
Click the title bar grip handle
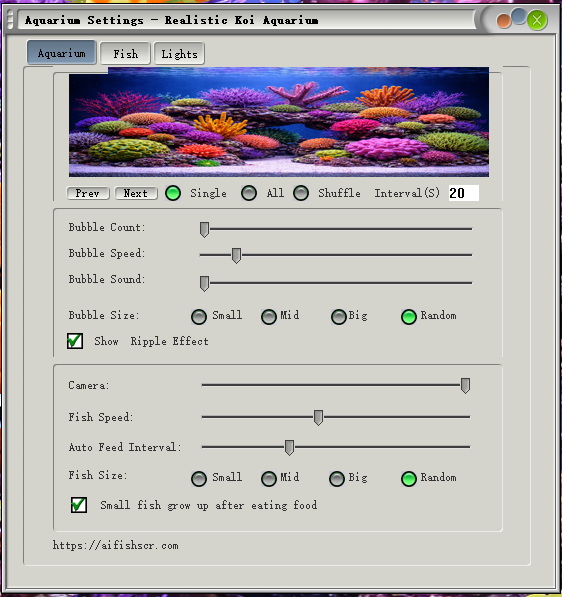[10, 20]
